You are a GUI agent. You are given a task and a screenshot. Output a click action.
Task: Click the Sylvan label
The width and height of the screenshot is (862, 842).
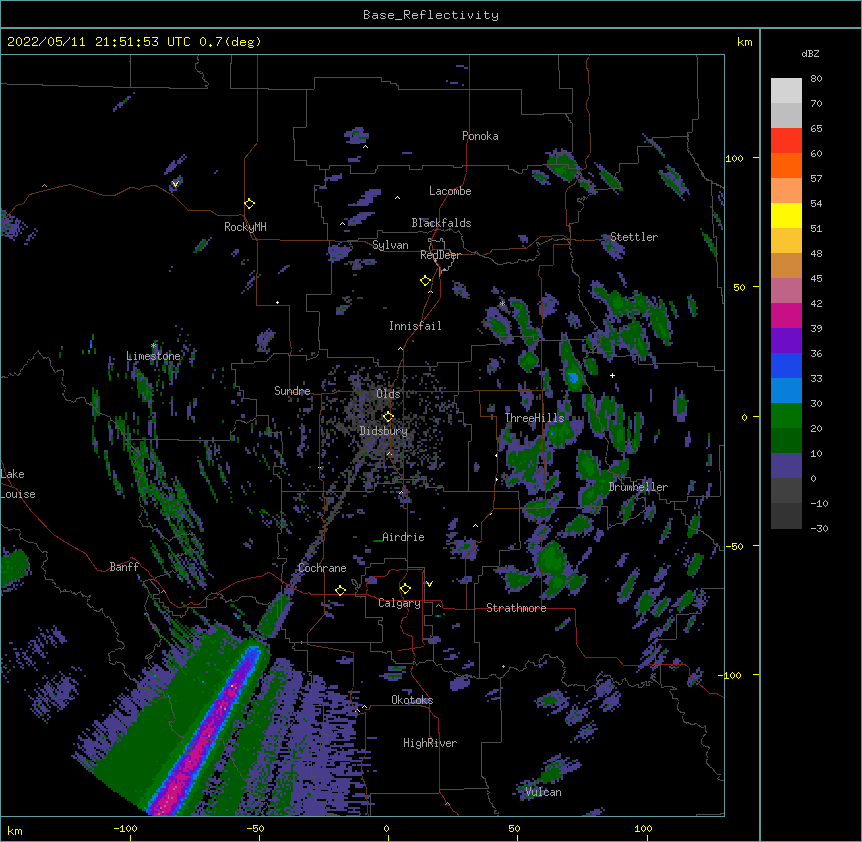pos(390,245)
